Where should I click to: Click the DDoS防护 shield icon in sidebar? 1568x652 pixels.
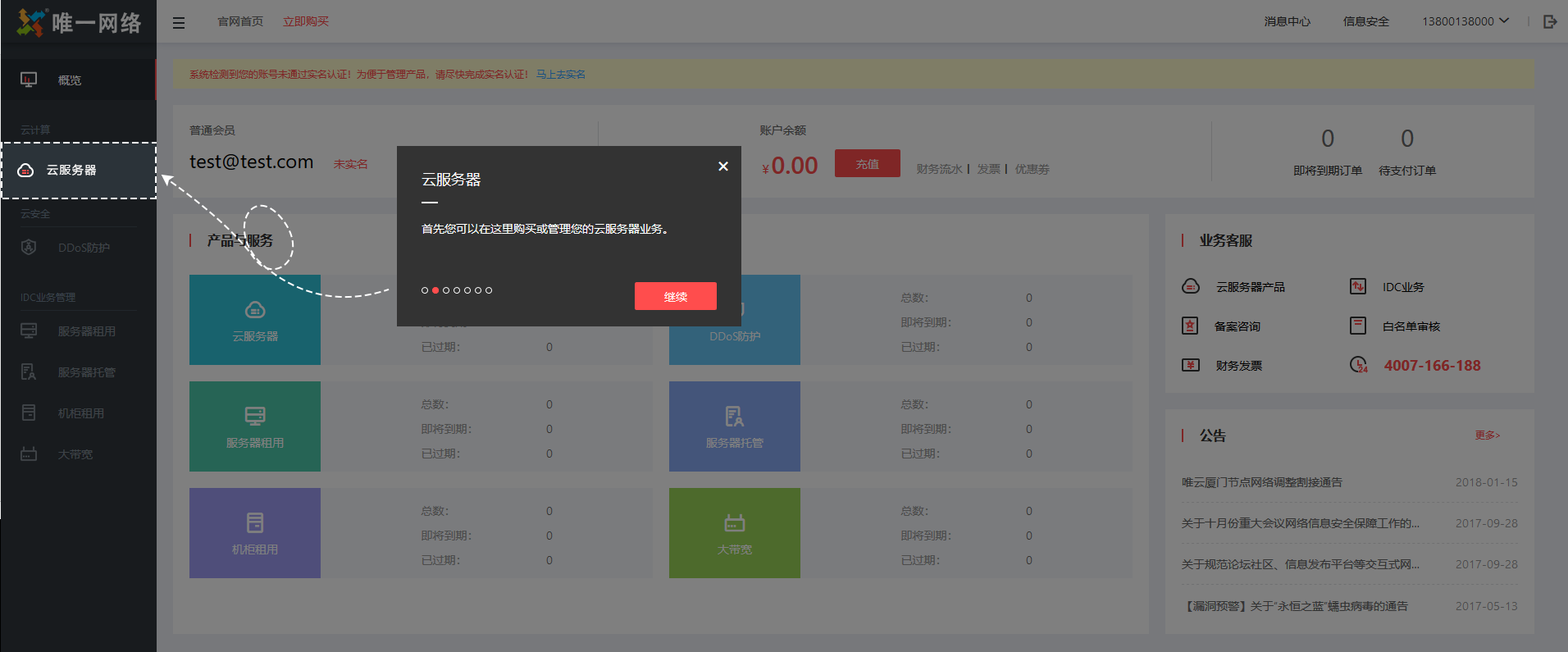click(29, 247)
